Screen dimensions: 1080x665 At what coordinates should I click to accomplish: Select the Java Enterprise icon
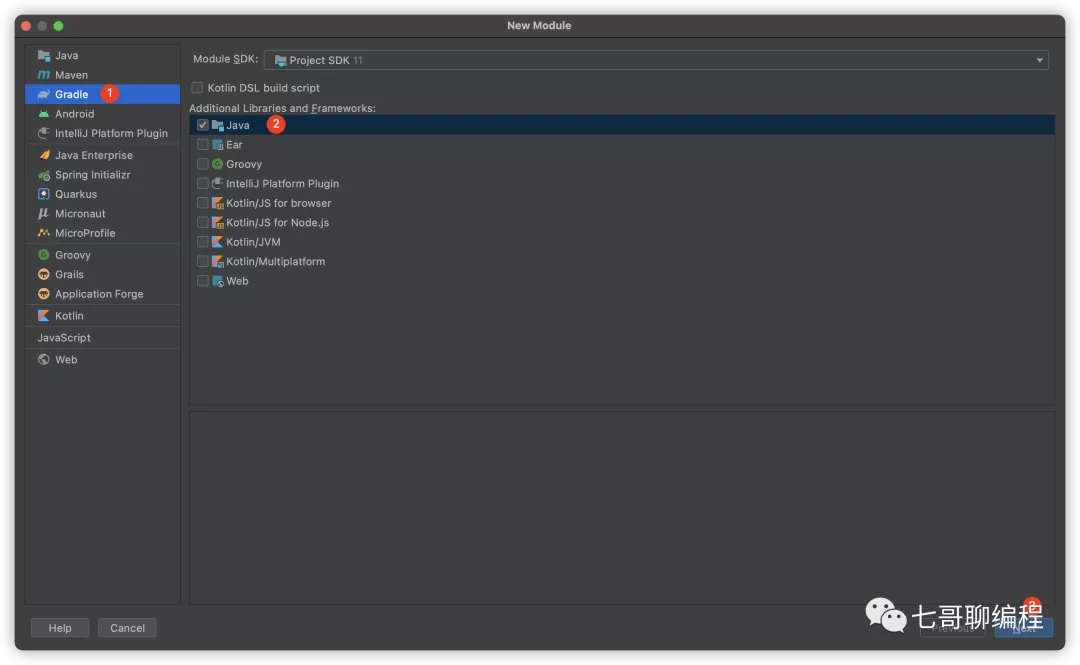(44, 155)
